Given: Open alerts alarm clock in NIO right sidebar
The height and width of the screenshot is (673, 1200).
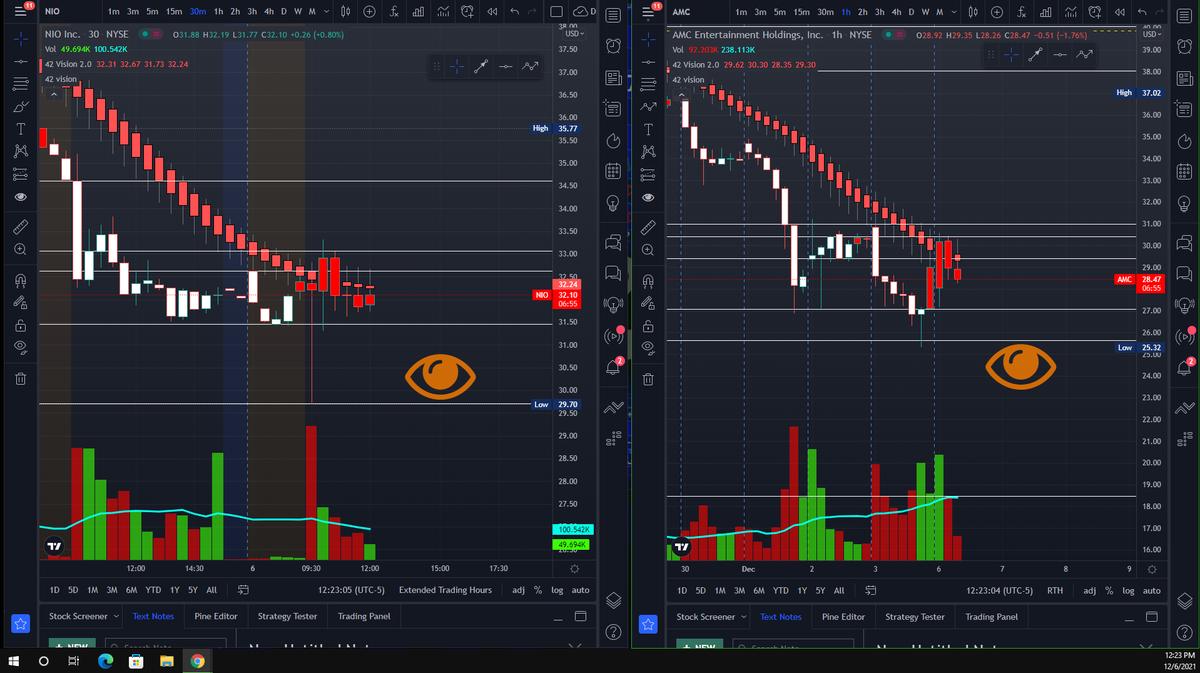Looking at the screenshot, I should tap(614, 46).
